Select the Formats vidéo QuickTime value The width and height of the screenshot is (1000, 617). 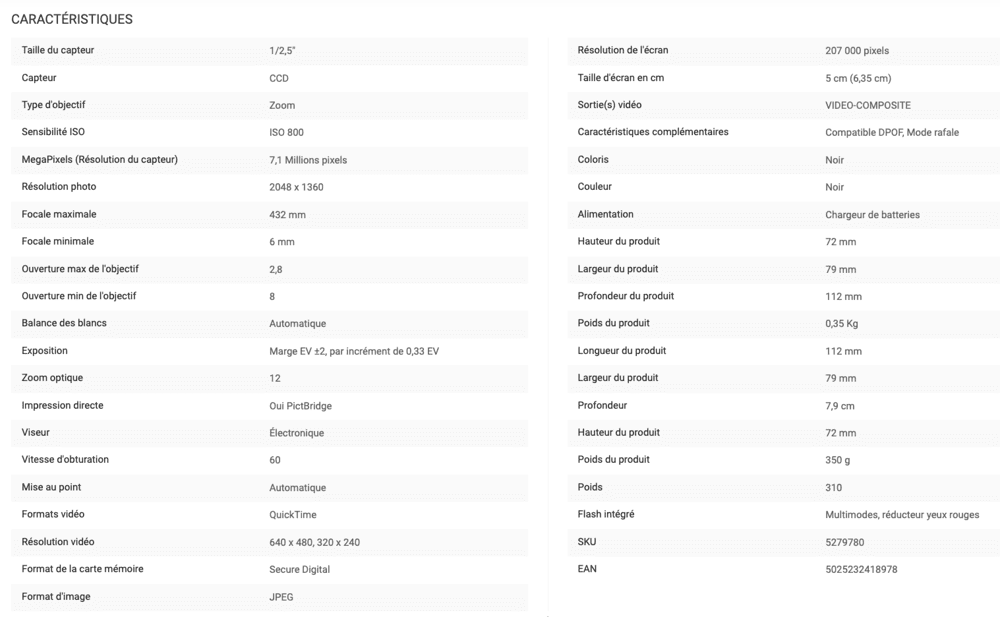[x=293, y=515]
